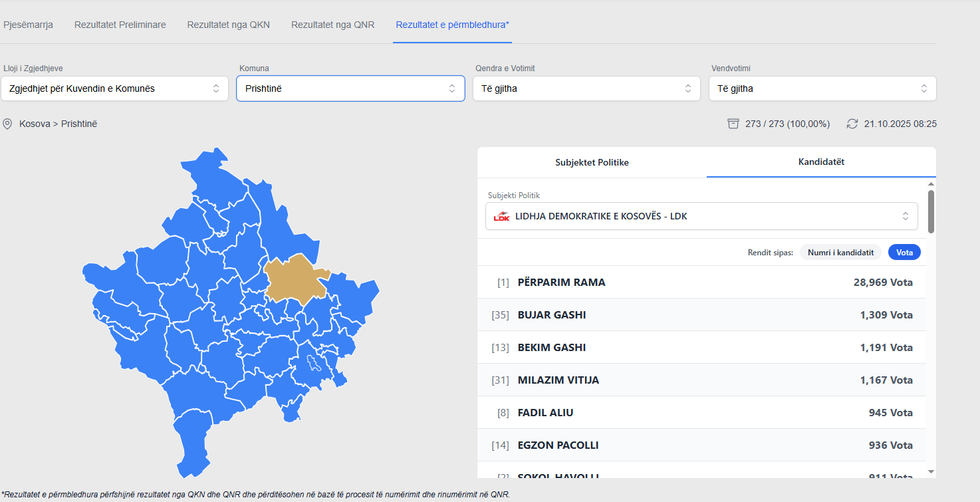Screen dimensions: 980x502
Task: Expand the Subjekti Politik LDK selector
Action: pyautogui.click(x=701, y=216)
